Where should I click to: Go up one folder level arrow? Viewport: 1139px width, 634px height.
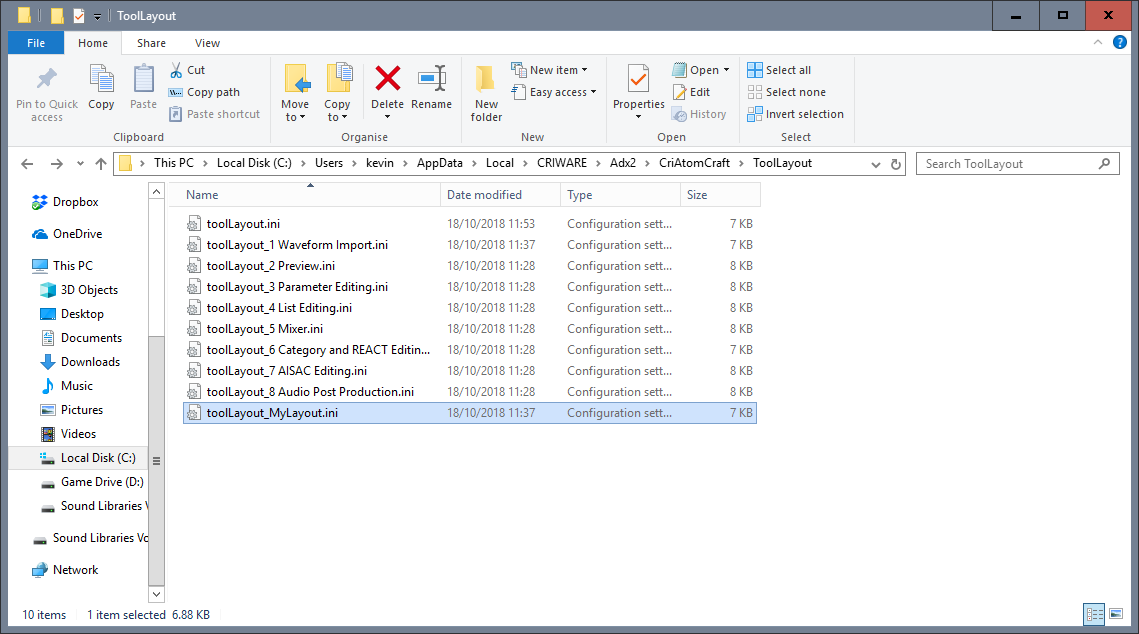[101, 164]
